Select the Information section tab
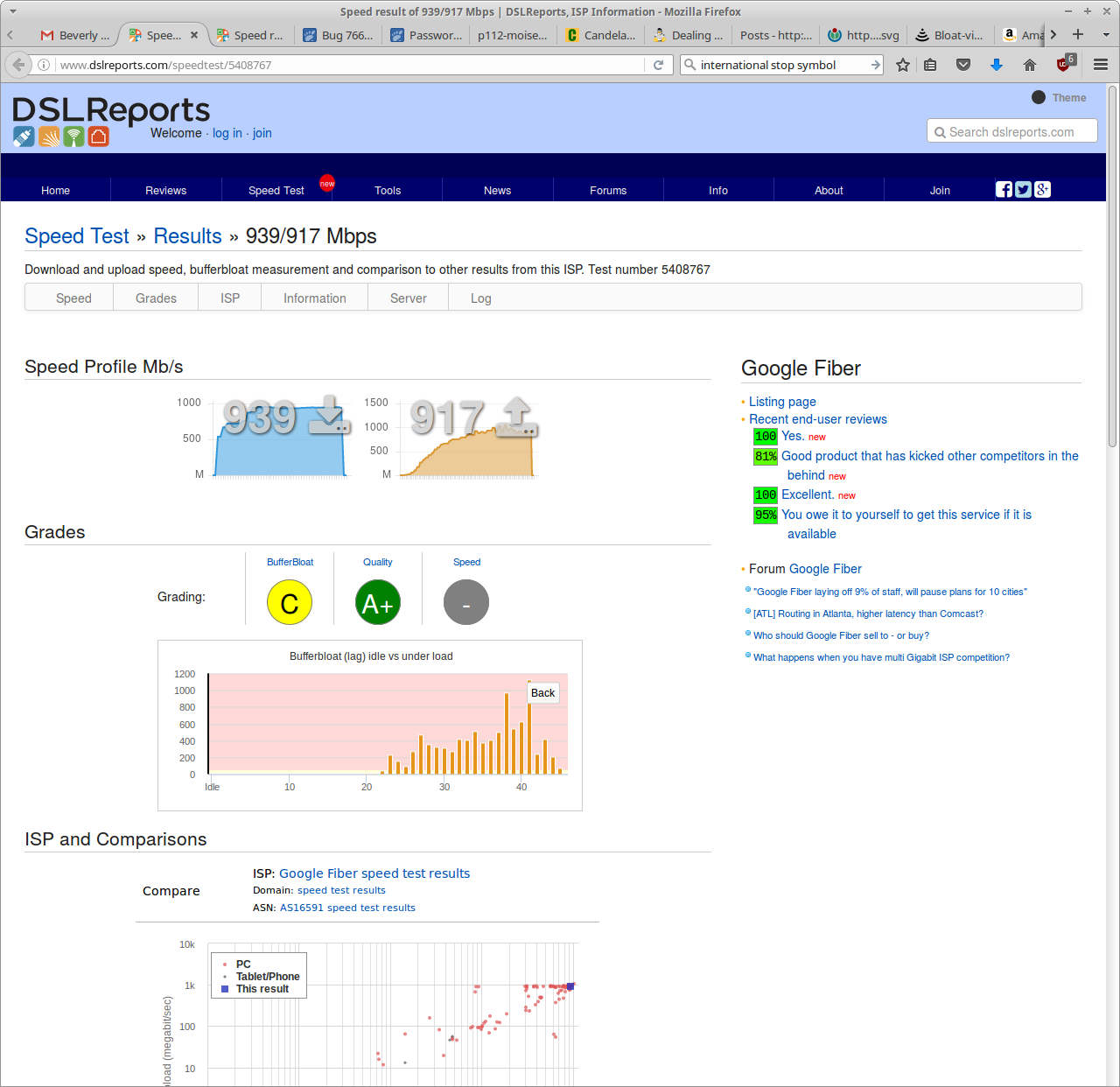 (315, 298)
